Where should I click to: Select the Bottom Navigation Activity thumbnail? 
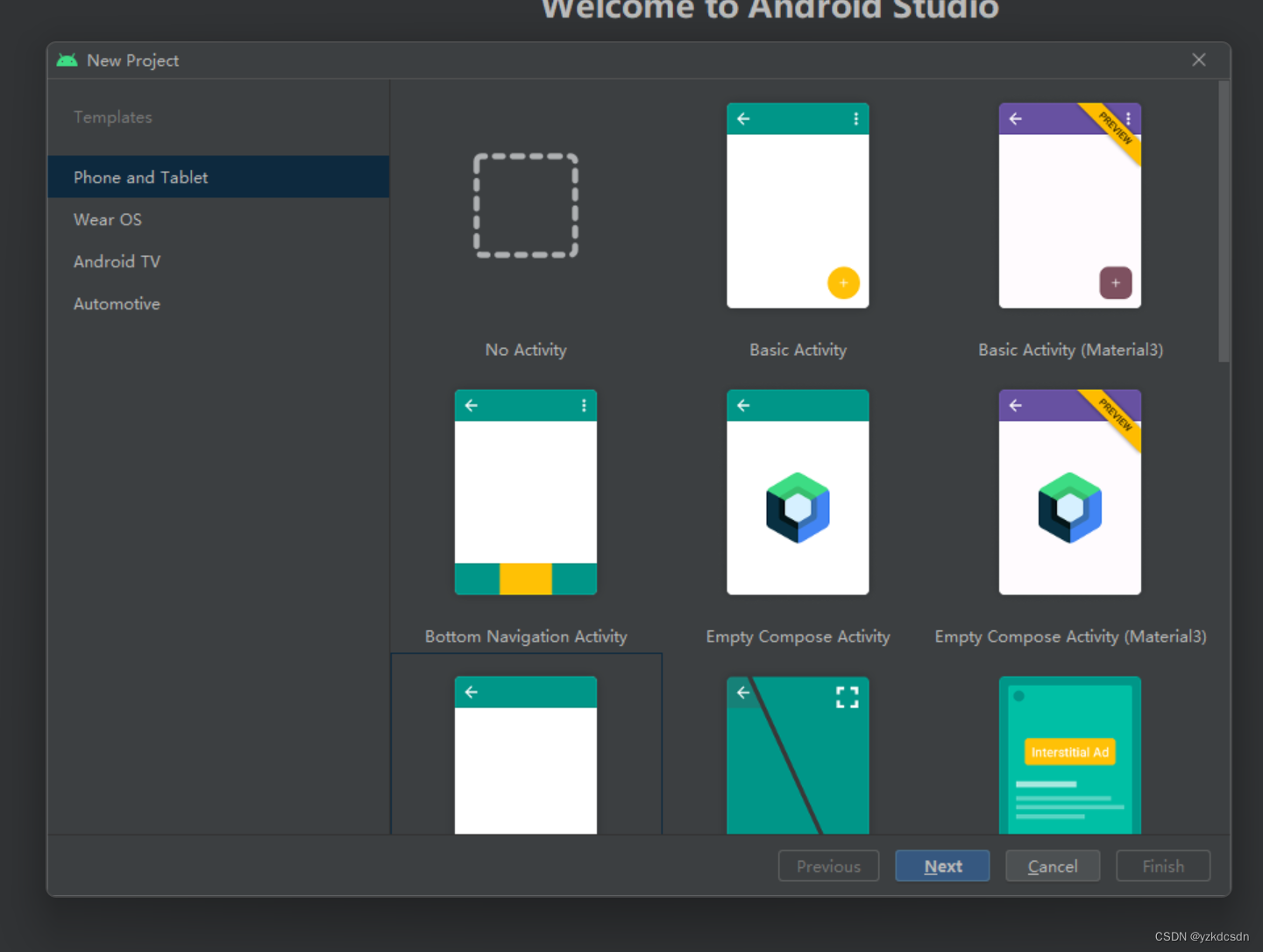(526, 493)
